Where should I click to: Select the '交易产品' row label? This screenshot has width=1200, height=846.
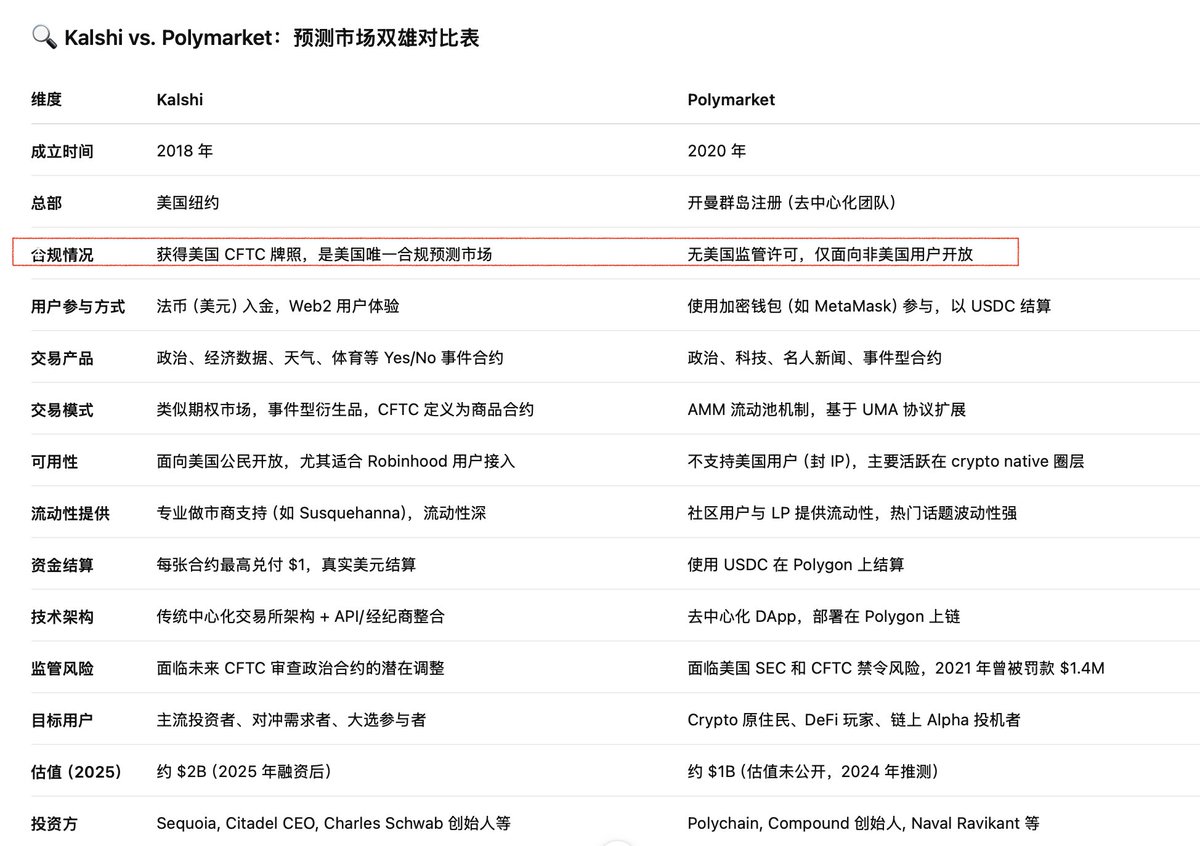point(62,358)
